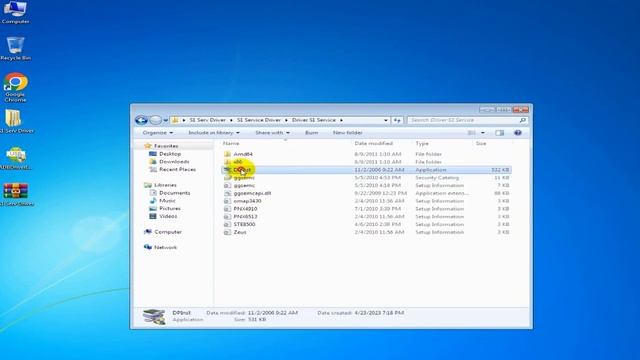Sort by the Type column header

click(x=422, y=143)
